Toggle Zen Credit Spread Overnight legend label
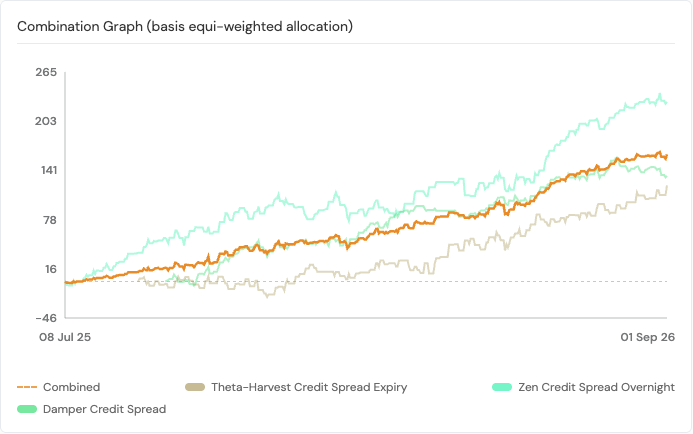The height and width of the screenshot is (434, 693). 596,387
